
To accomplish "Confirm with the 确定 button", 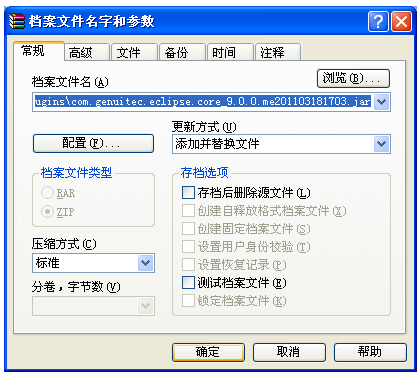I will click(208, 352).
